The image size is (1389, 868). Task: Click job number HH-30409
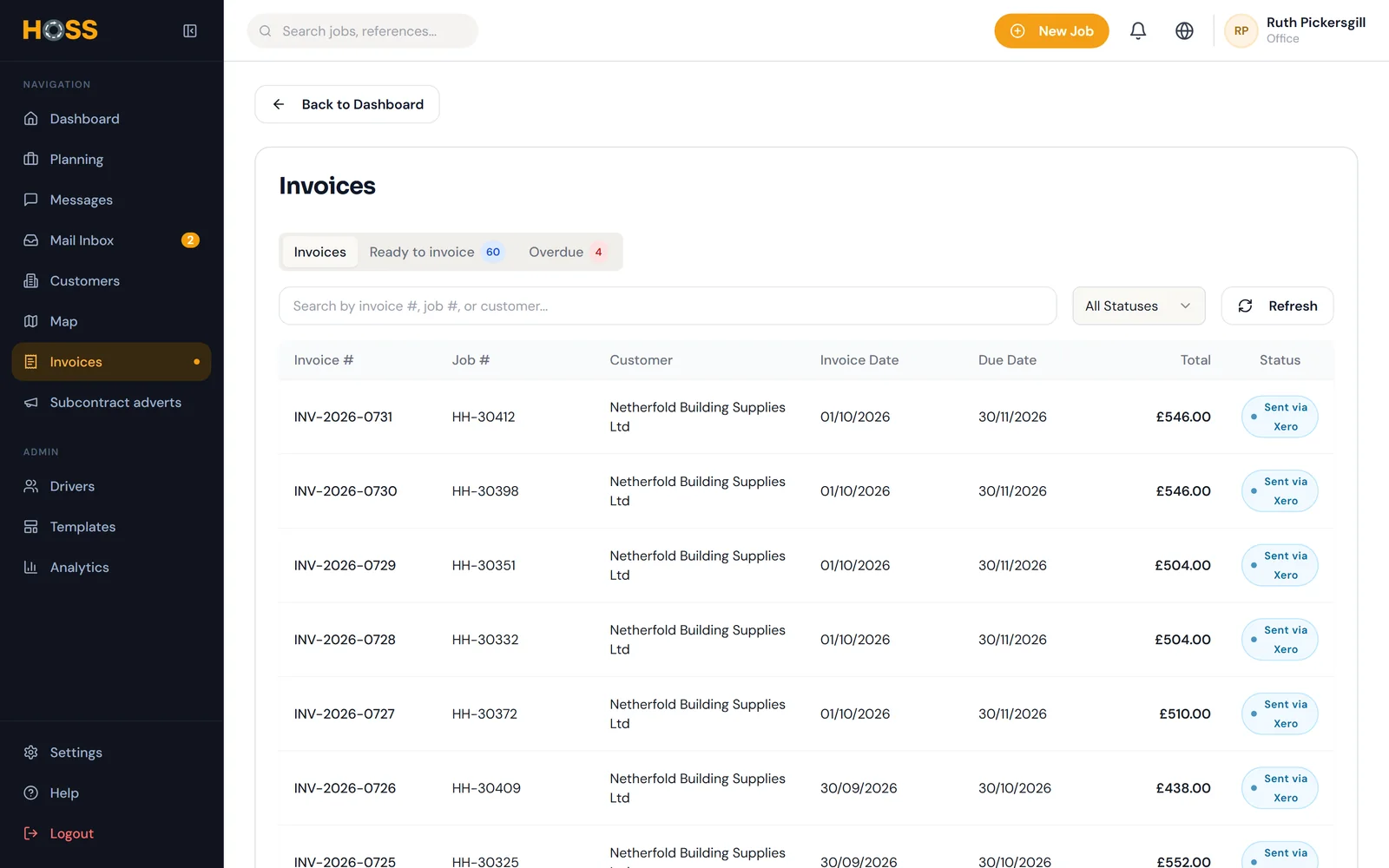pyautogui.click(x=486, y=789)
